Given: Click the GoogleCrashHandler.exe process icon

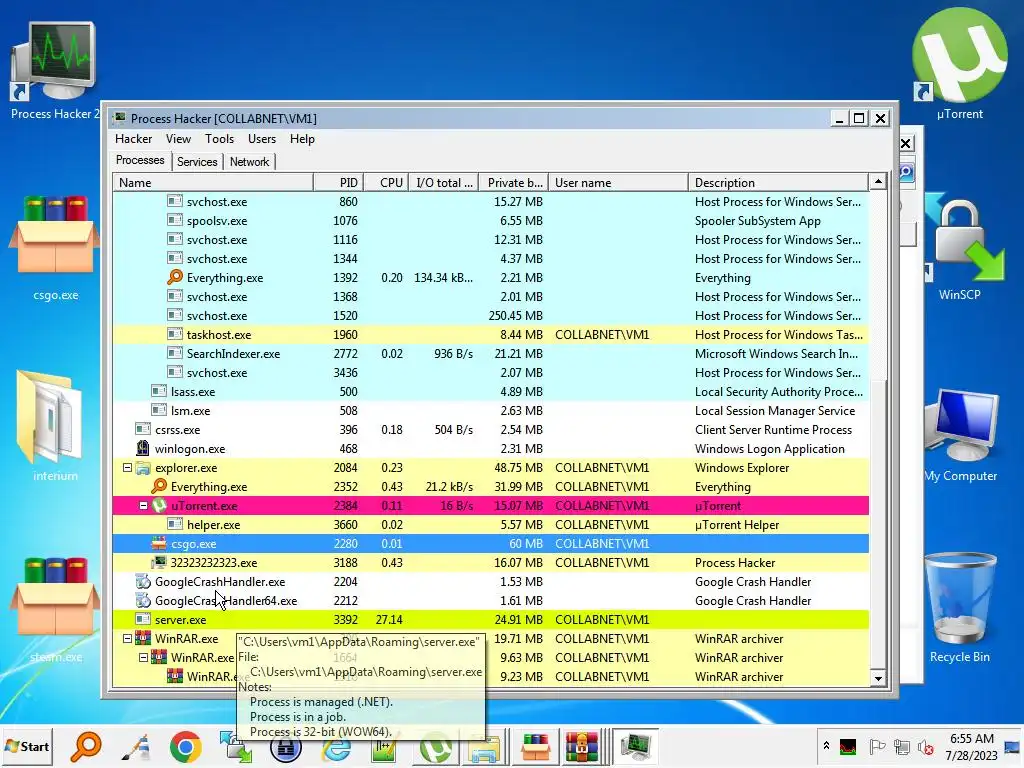Looking at the screenshot, I should (x=143, y=581).
